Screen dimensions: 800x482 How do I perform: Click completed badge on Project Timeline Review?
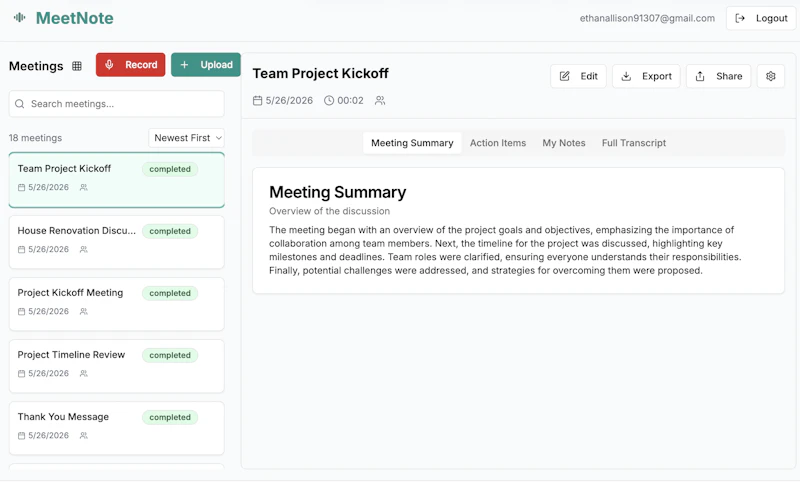170,355
